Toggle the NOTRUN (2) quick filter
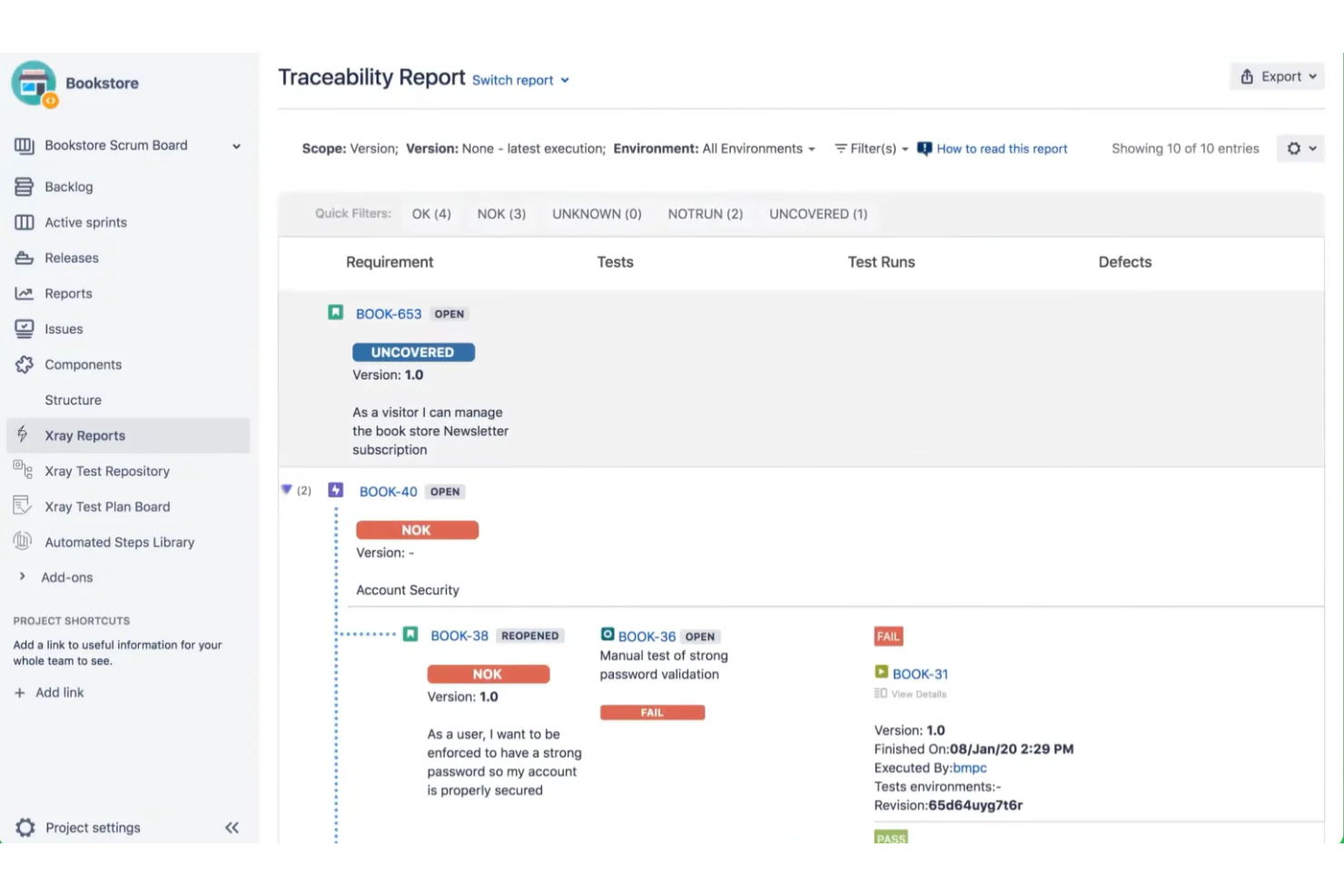This screenshot has width=1344, height=896. pos(705,214)
